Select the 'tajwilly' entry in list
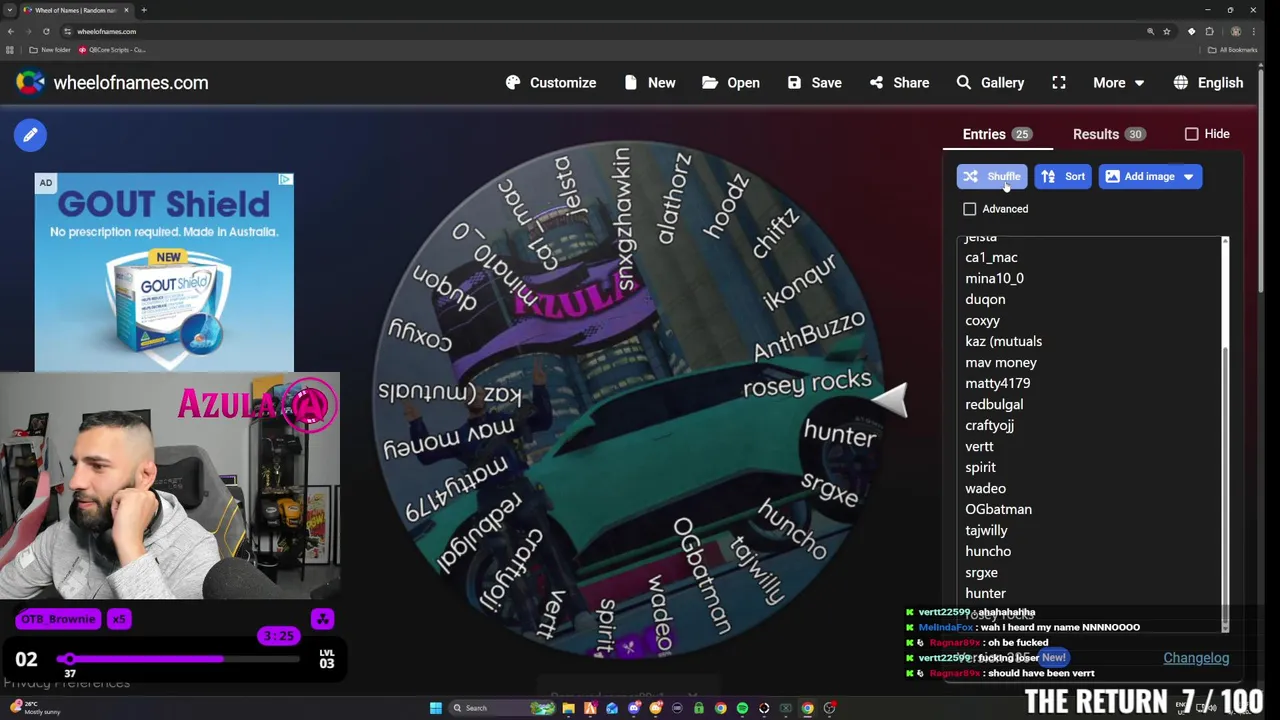This screenshot has height=720, width=1280. coord(986,530)
